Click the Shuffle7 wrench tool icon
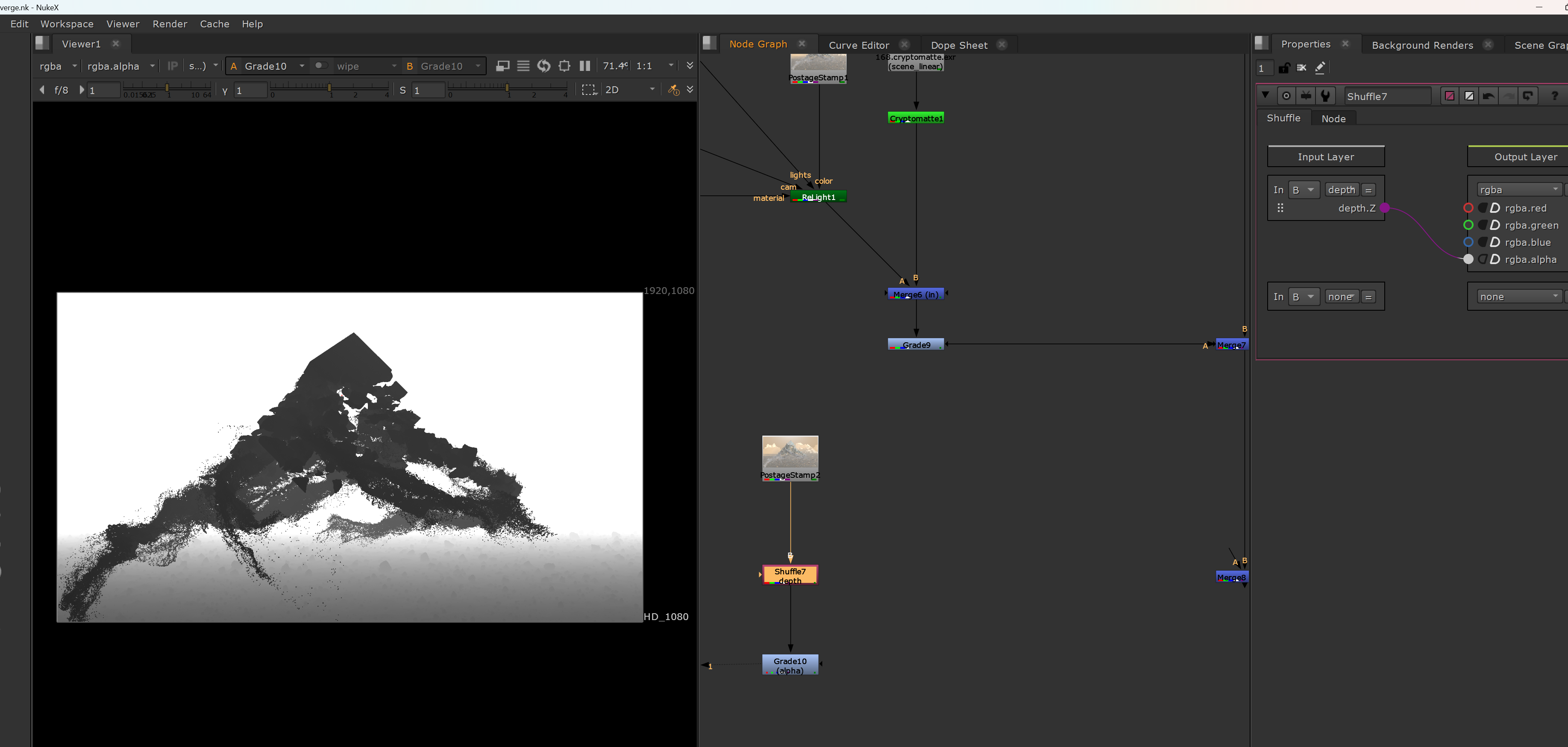Viewport: 1568px width, 747px height. coord(1325,96)
